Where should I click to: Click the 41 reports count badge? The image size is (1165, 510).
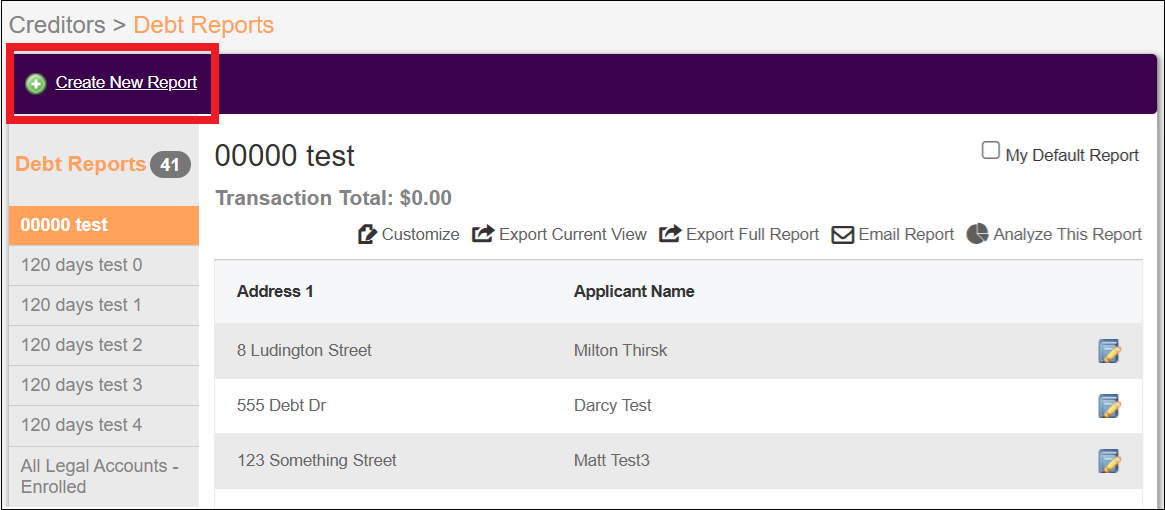pyautogui.click(x=170, y=165)
